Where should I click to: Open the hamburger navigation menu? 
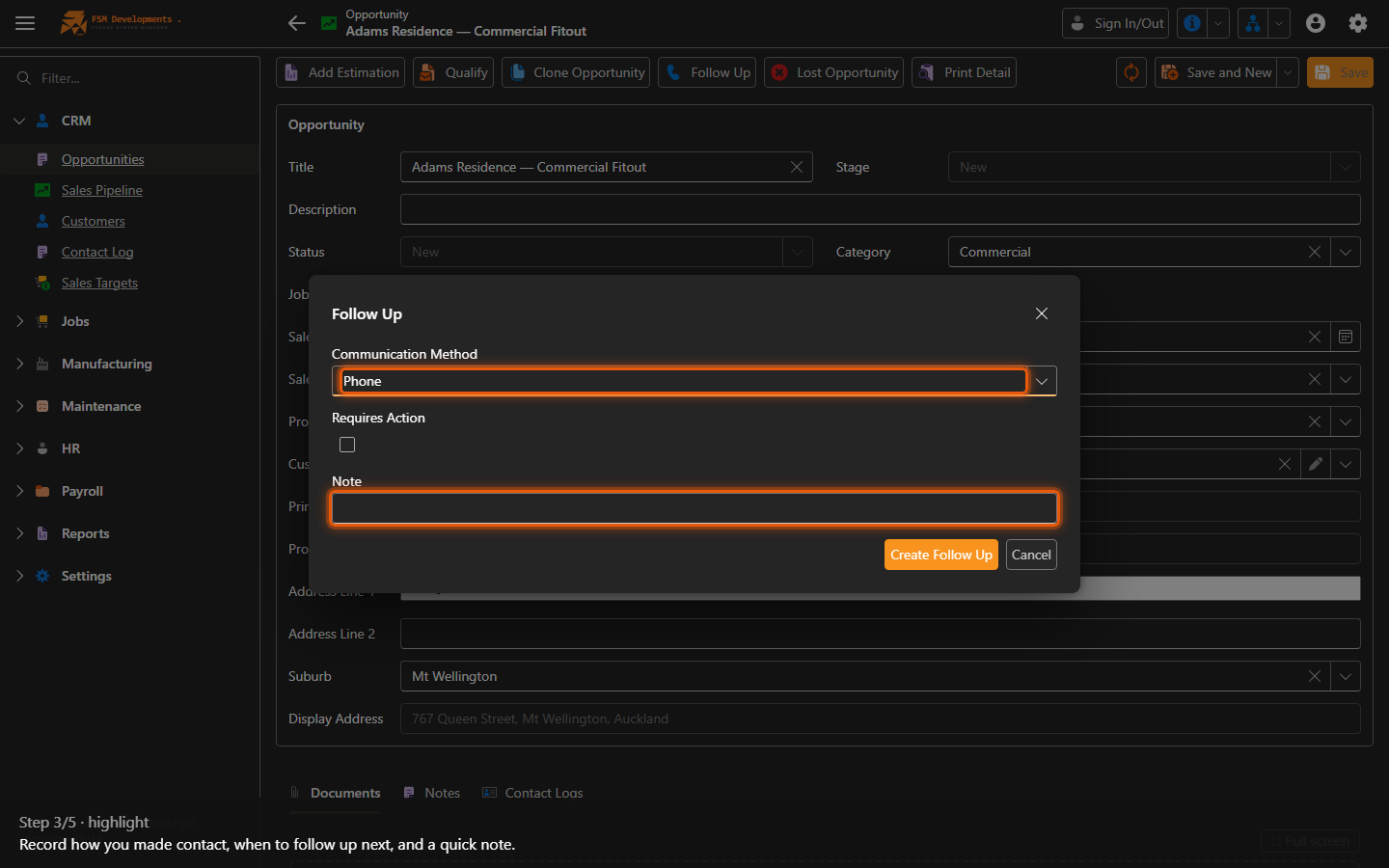[25, 23]
